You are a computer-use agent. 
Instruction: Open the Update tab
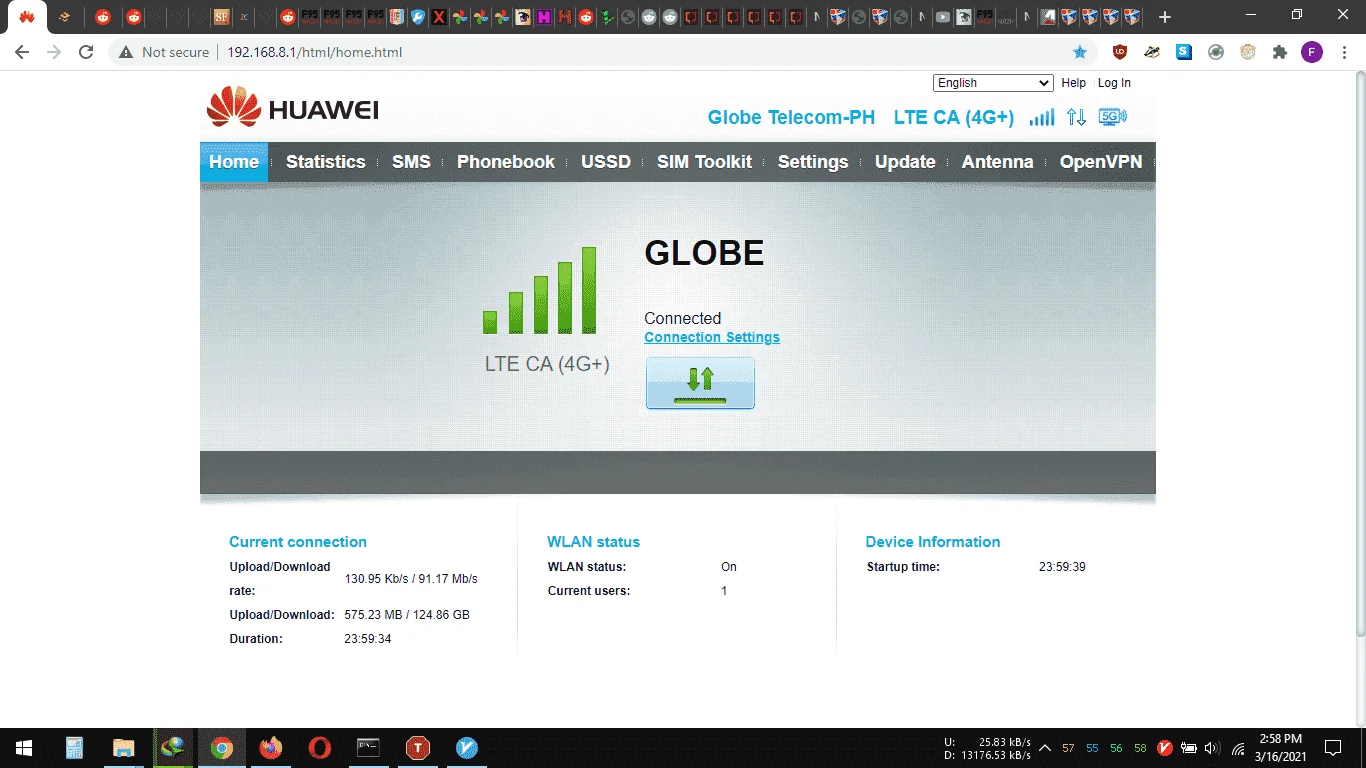click(x=905, y=162)
